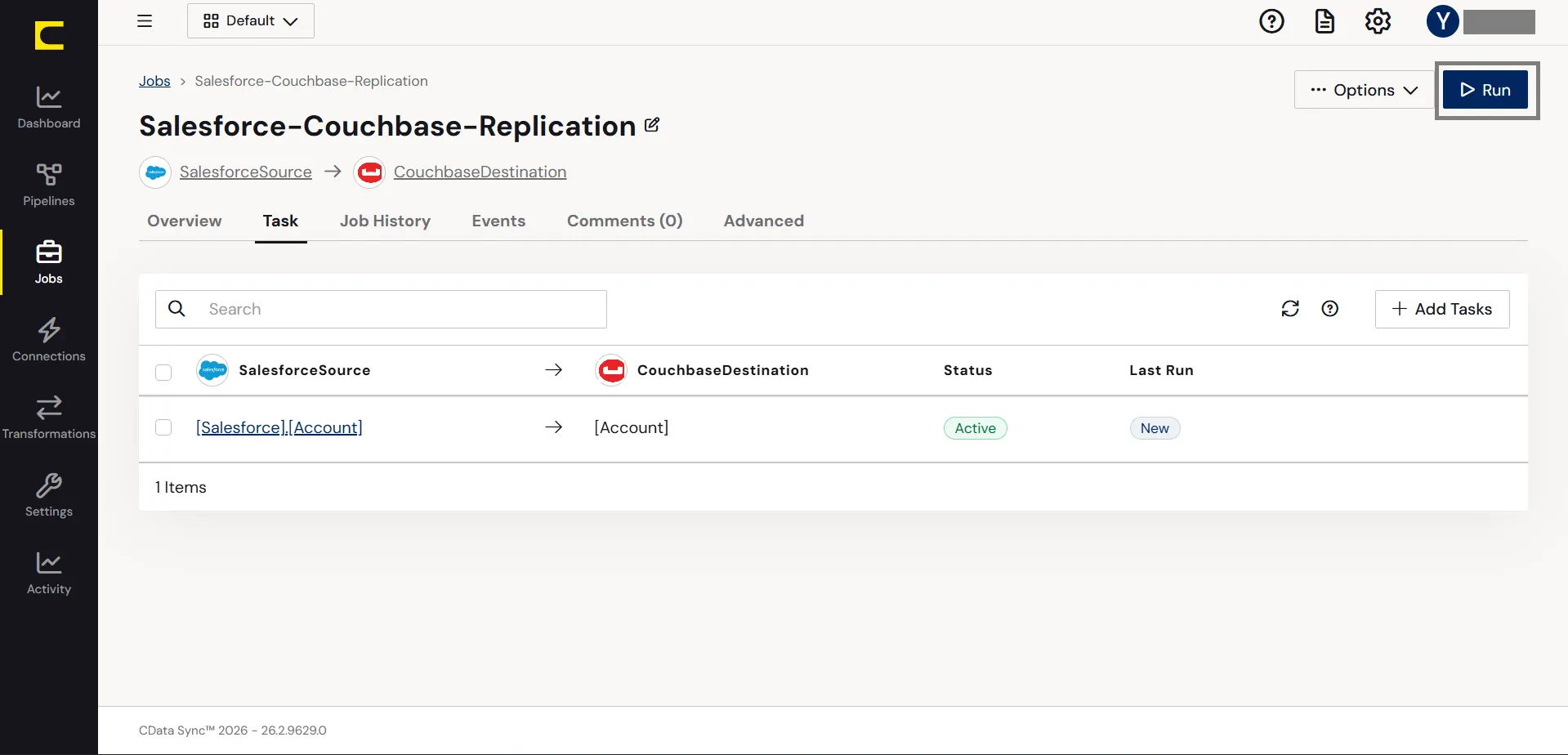Toggle the hamburger menu icon
This screenshot has width=1568, height=755.
click(145, 21)
